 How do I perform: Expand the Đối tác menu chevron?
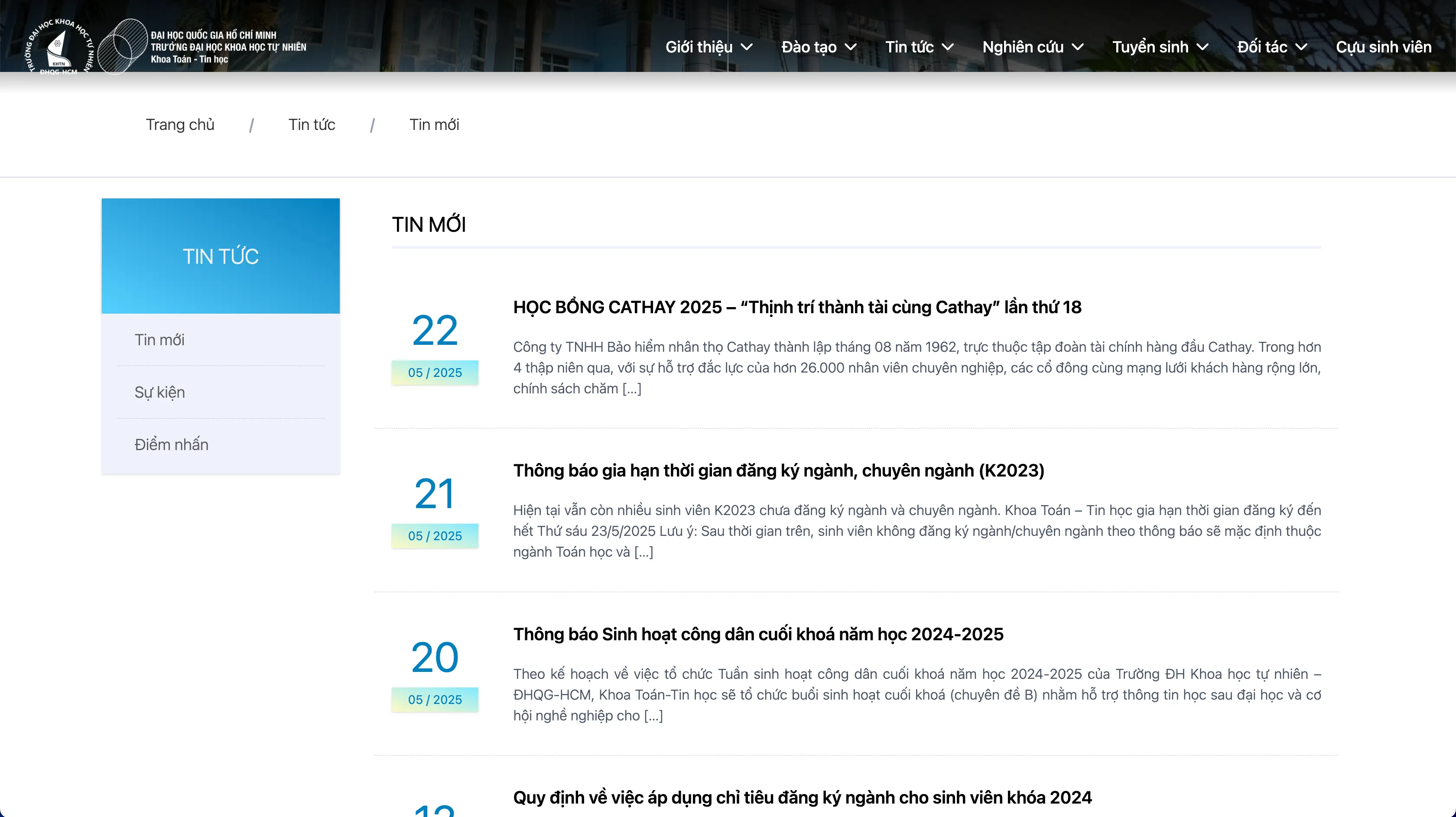point(1301,47)
